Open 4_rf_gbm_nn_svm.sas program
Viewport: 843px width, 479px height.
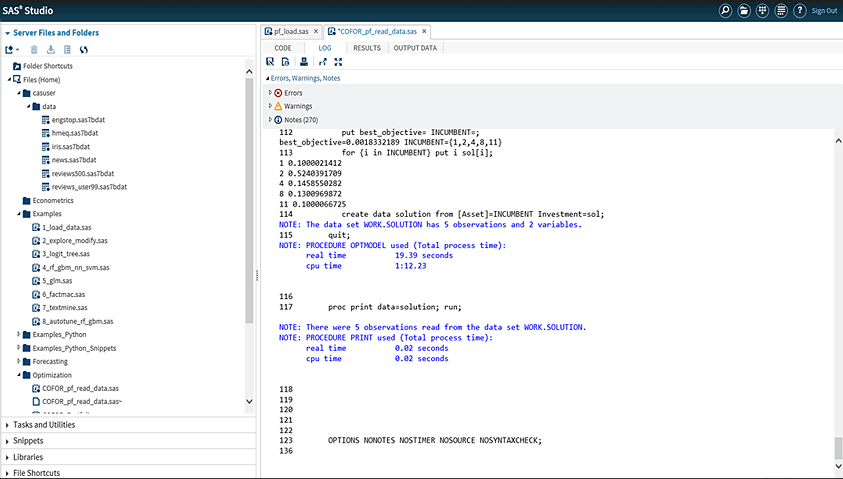[x=76, y=268]
